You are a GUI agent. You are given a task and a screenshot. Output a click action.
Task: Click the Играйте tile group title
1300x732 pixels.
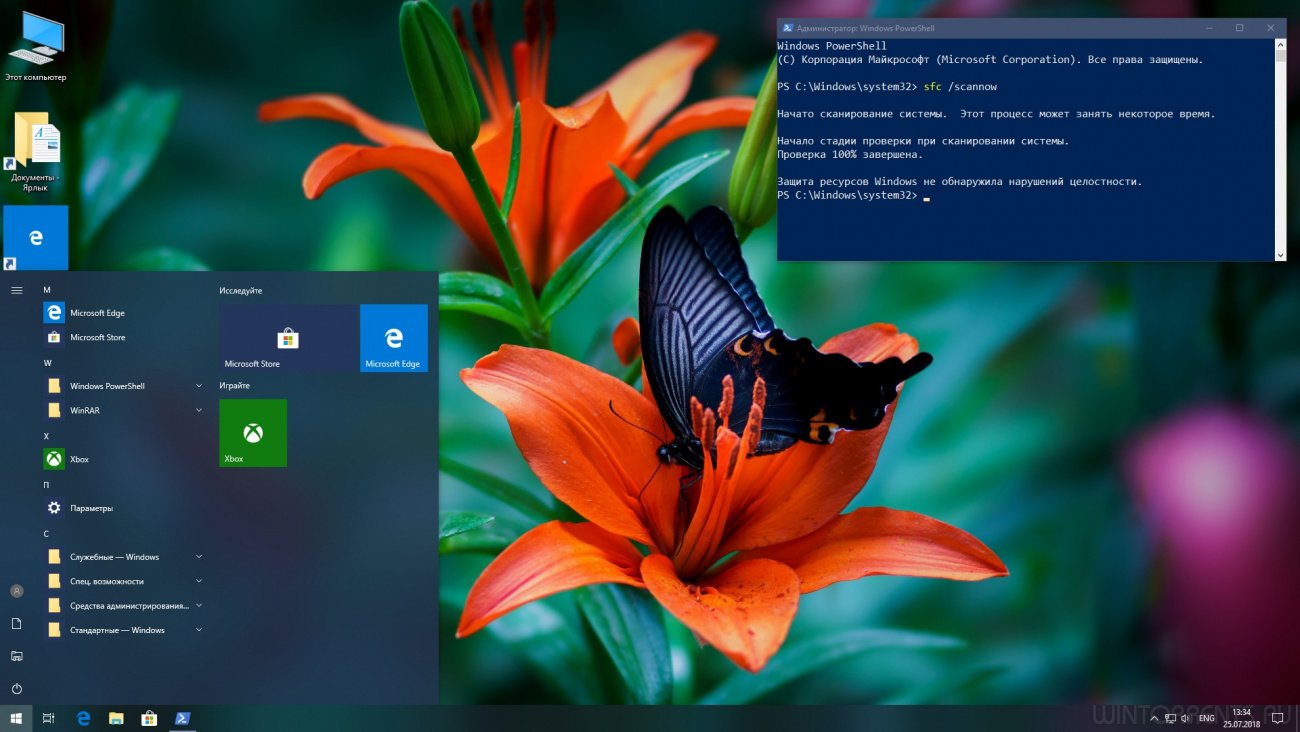(235, 386)
